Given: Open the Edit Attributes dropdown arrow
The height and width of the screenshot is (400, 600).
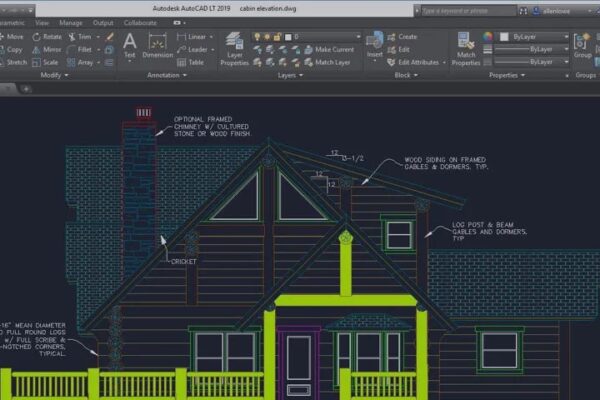Looking at the screenshot, I should tap(444, 62).
